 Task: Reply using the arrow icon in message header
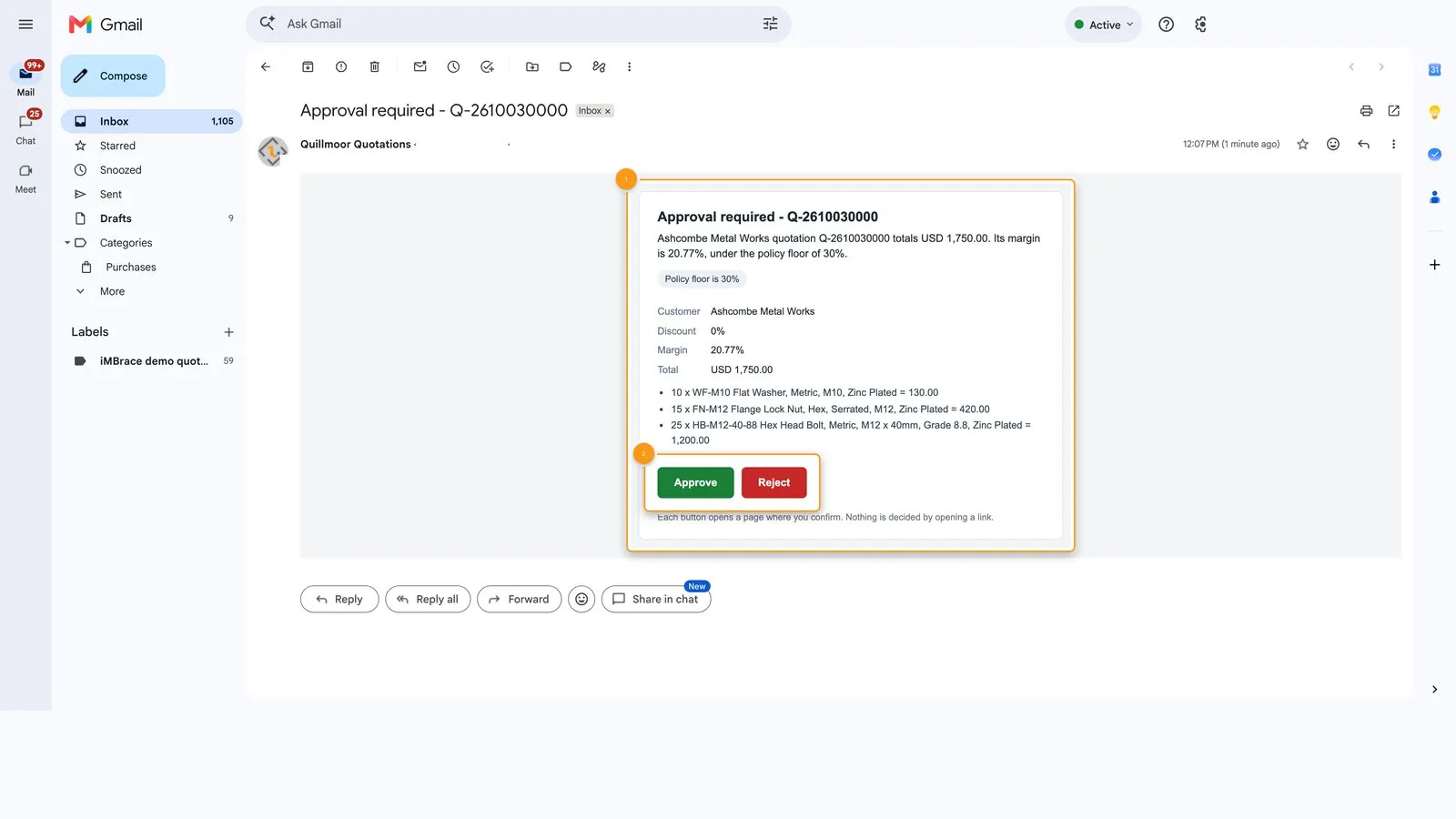pyautogui.click(x=1363, y=144)
